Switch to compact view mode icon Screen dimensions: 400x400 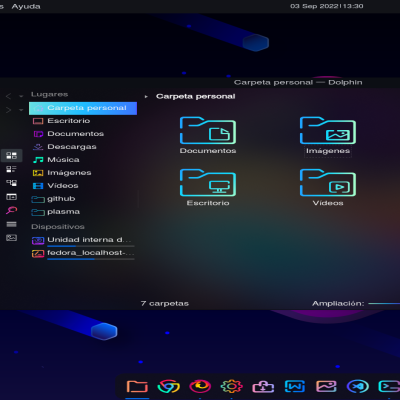coord(11,169)
